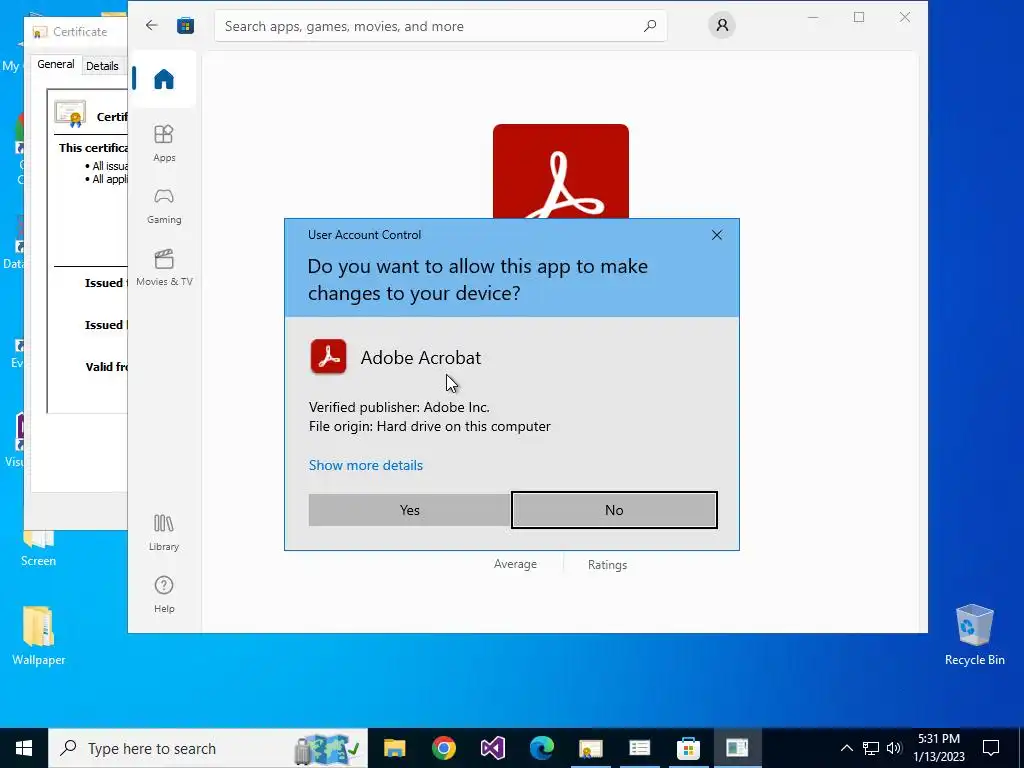Open Library in Store sidebar
This screenshot has height=768, width=1024.
pos(164,532)
